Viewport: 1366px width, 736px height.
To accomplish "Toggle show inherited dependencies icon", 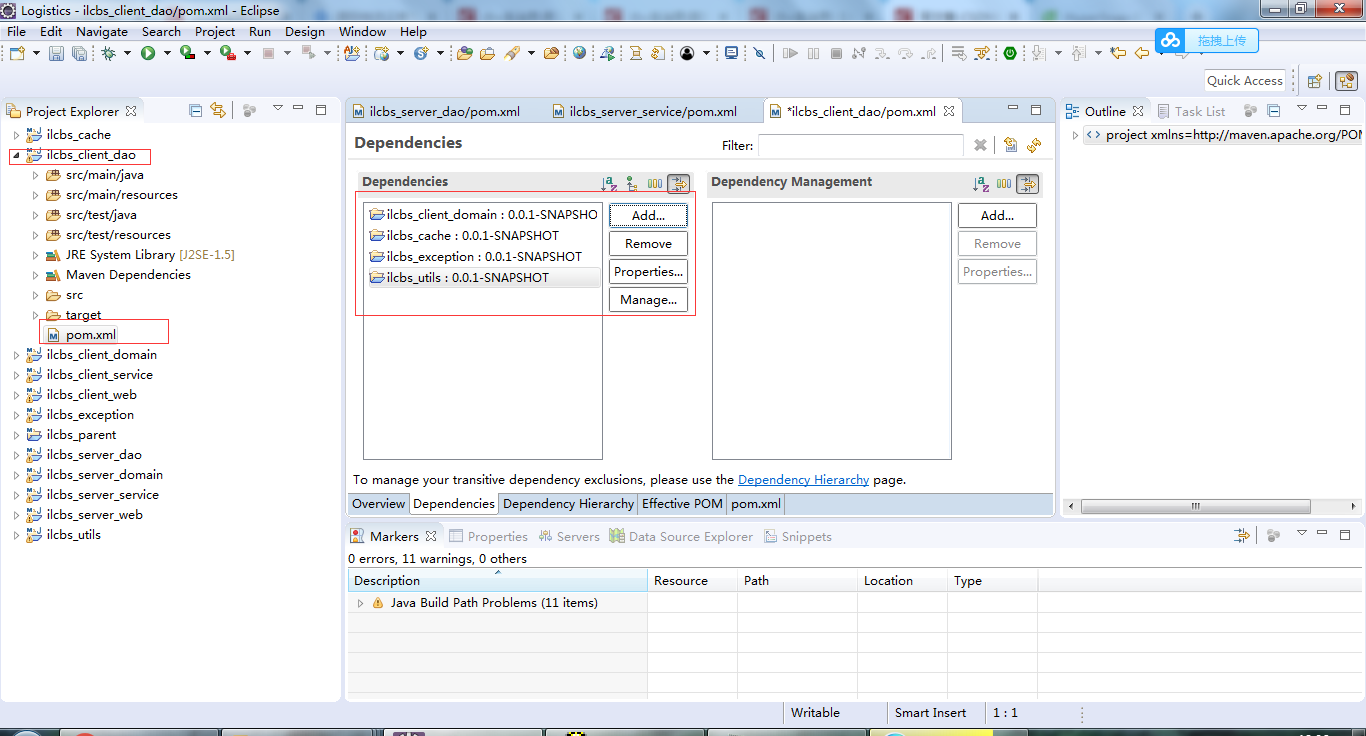I will [632, 184].
